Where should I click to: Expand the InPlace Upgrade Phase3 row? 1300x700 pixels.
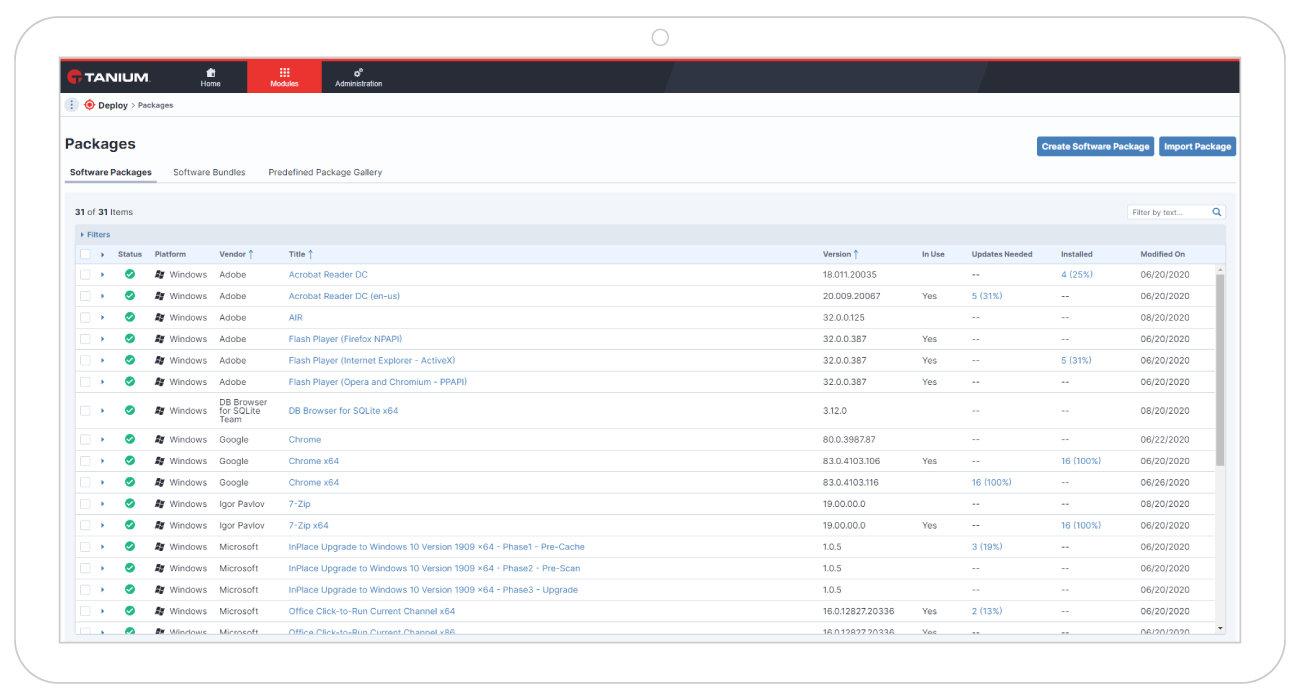(103, 590)
